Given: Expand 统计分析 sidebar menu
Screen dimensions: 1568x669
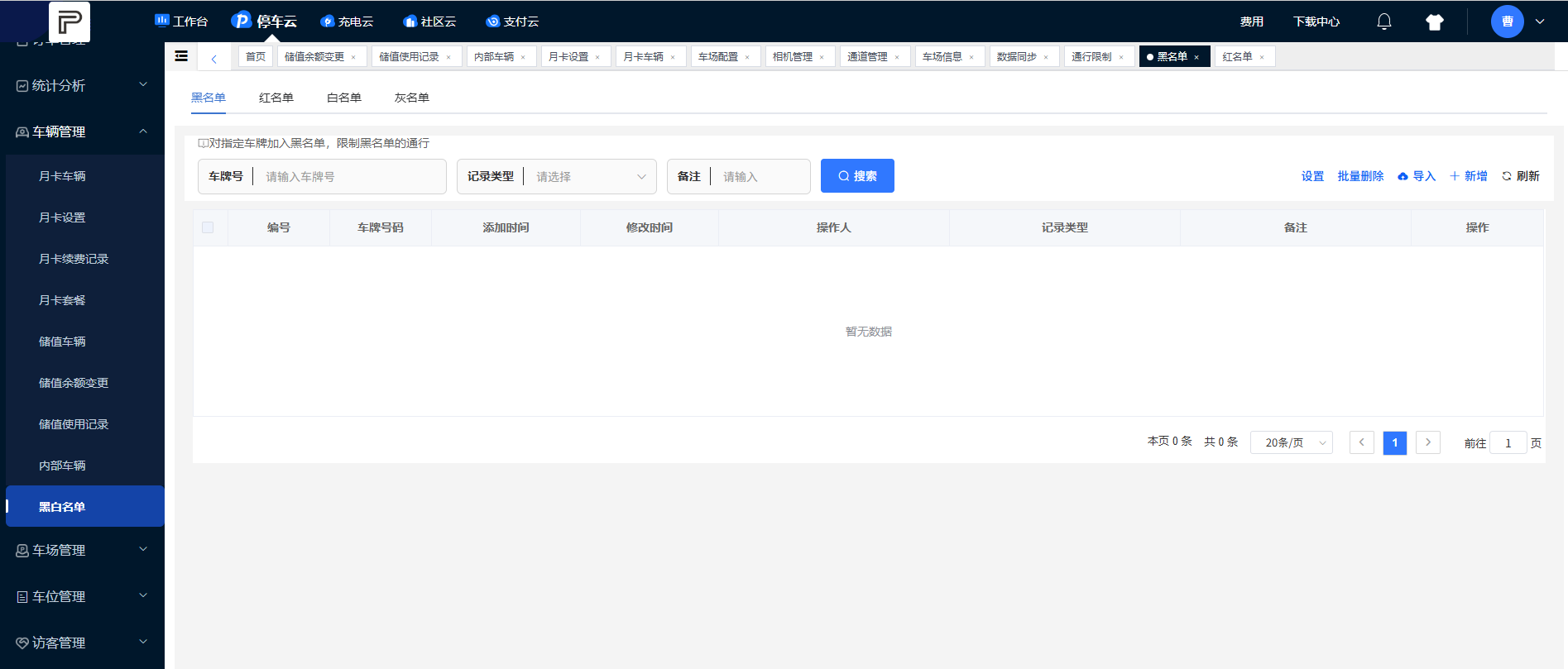Looking at the screenshot, I should tap(83, 85).
